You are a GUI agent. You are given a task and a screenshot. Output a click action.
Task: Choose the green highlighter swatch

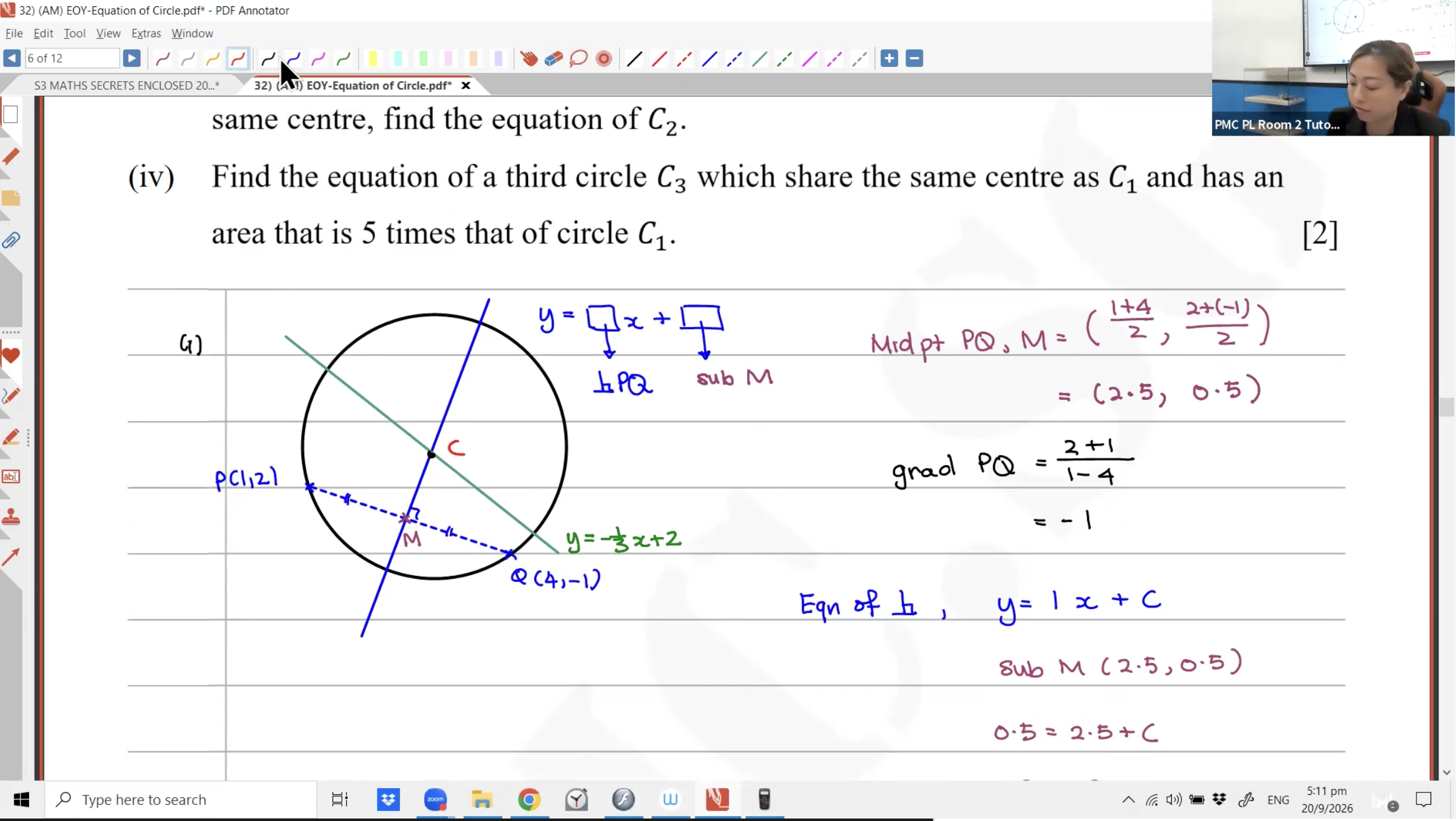[x=423, y=59]
